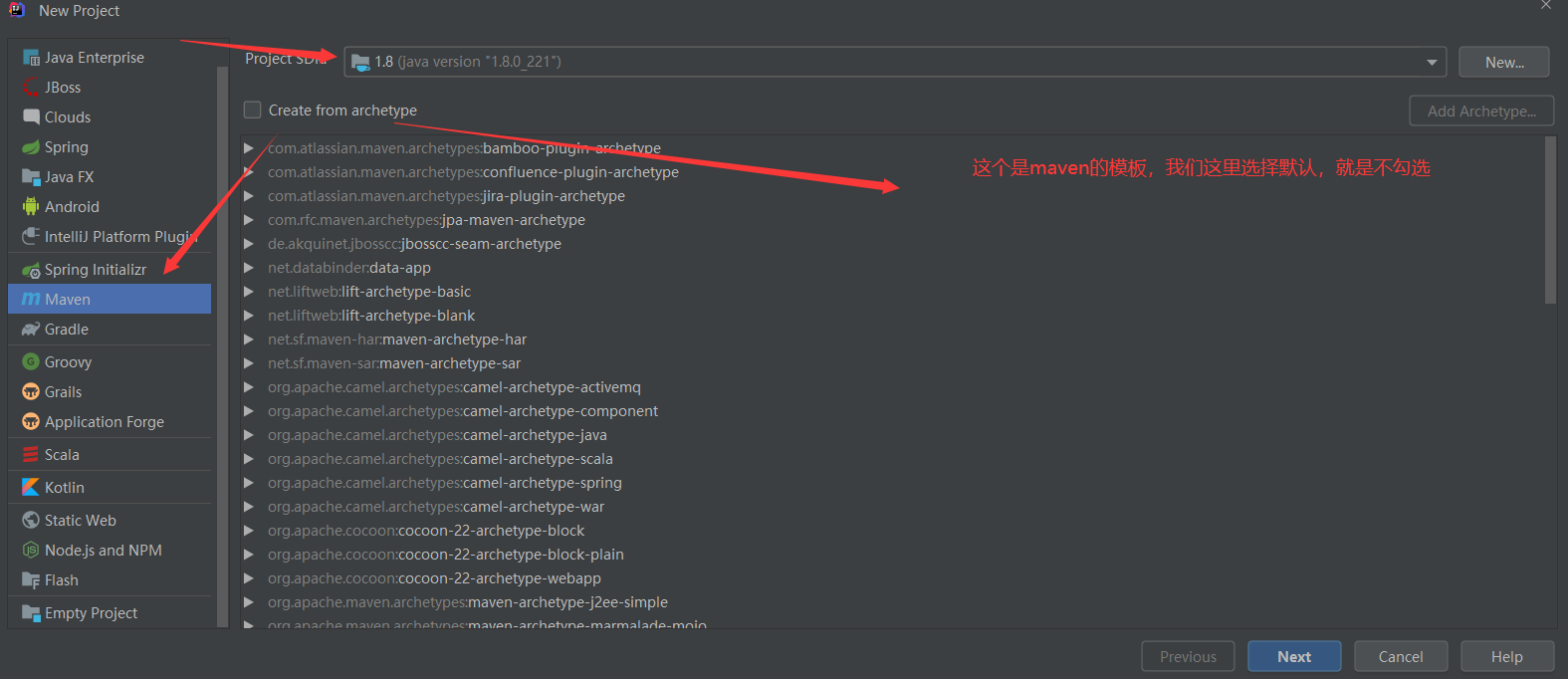
Task: Expand jpa-maven-archetype node
Action: (249, 220)
